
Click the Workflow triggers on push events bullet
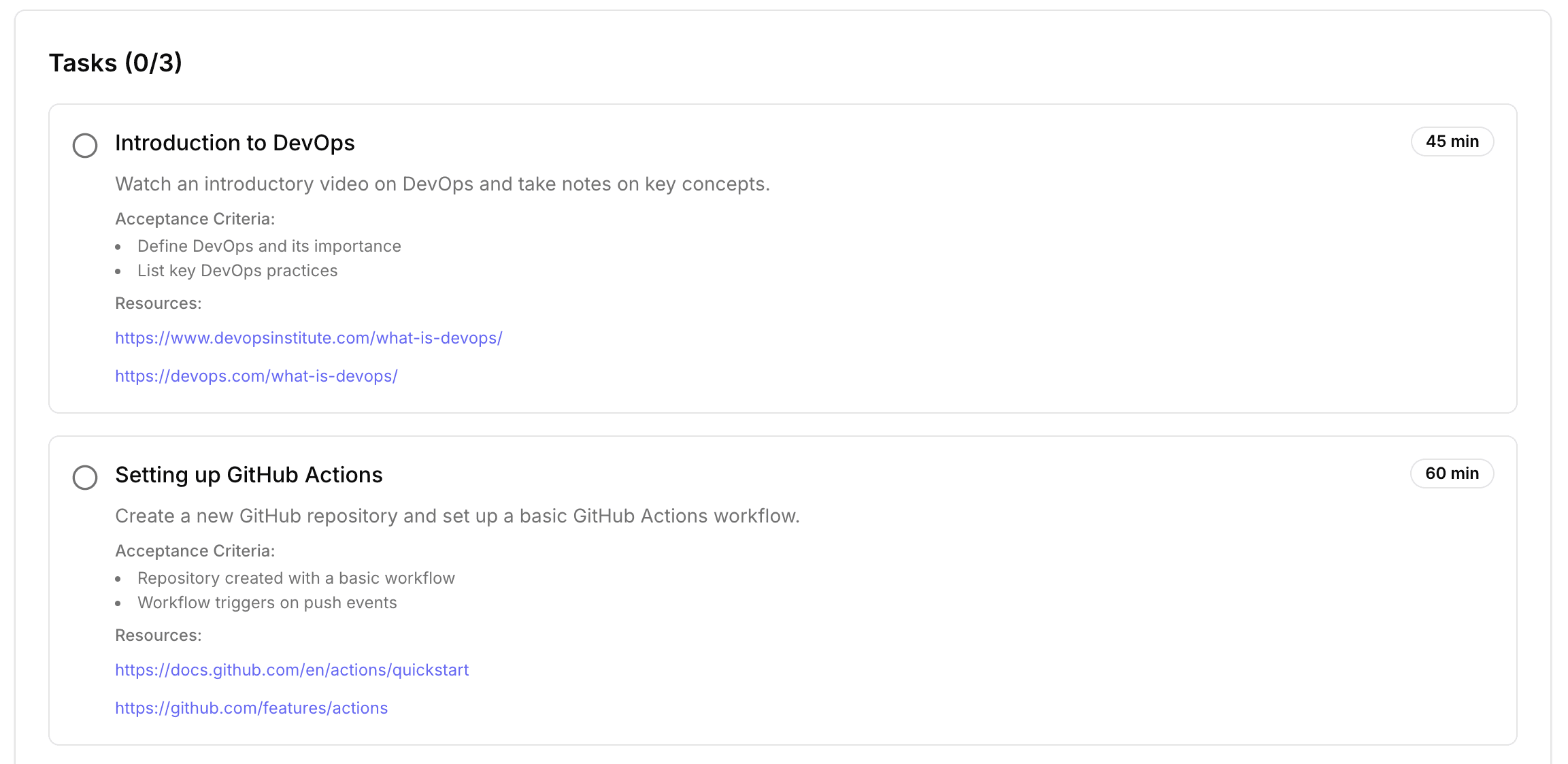pos(267,603)
